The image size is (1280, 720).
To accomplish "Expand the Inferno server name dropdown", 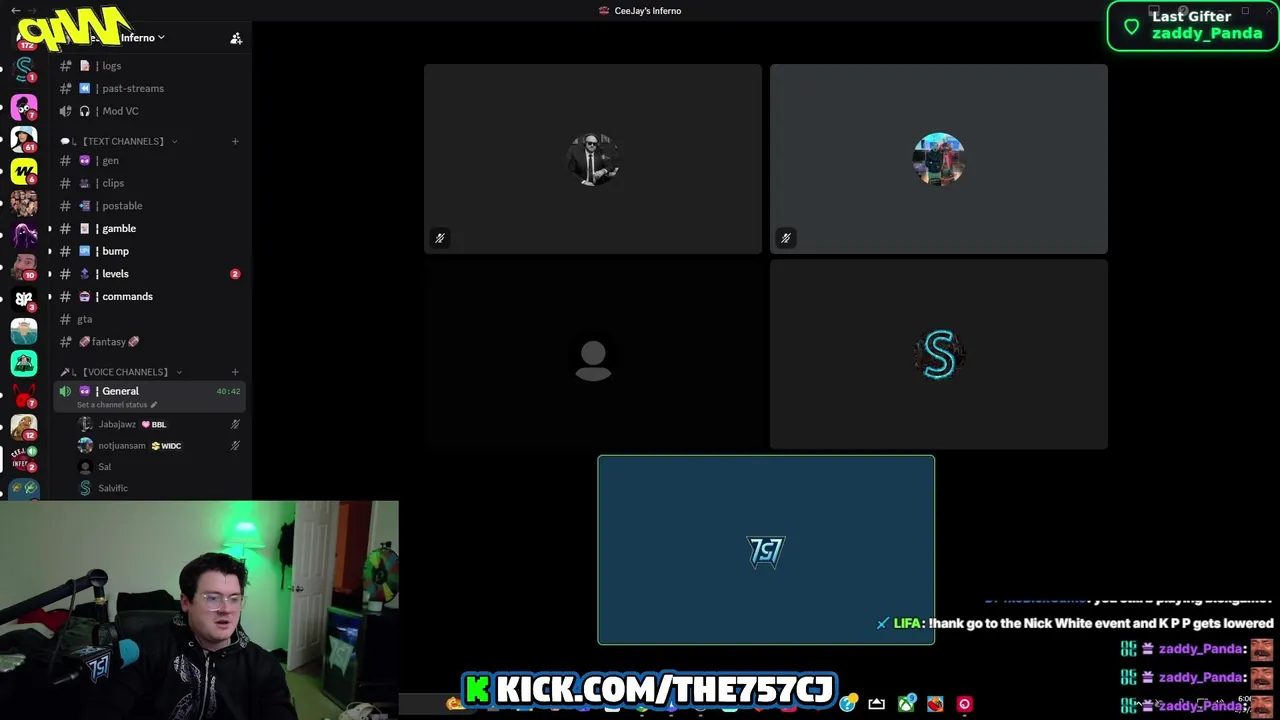I will (161, 38).
